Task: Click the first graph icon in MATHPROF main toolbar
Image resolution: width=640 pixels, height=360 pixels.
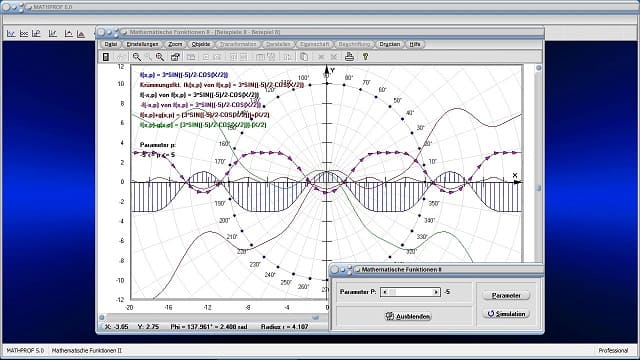Action: pos(11,33)
